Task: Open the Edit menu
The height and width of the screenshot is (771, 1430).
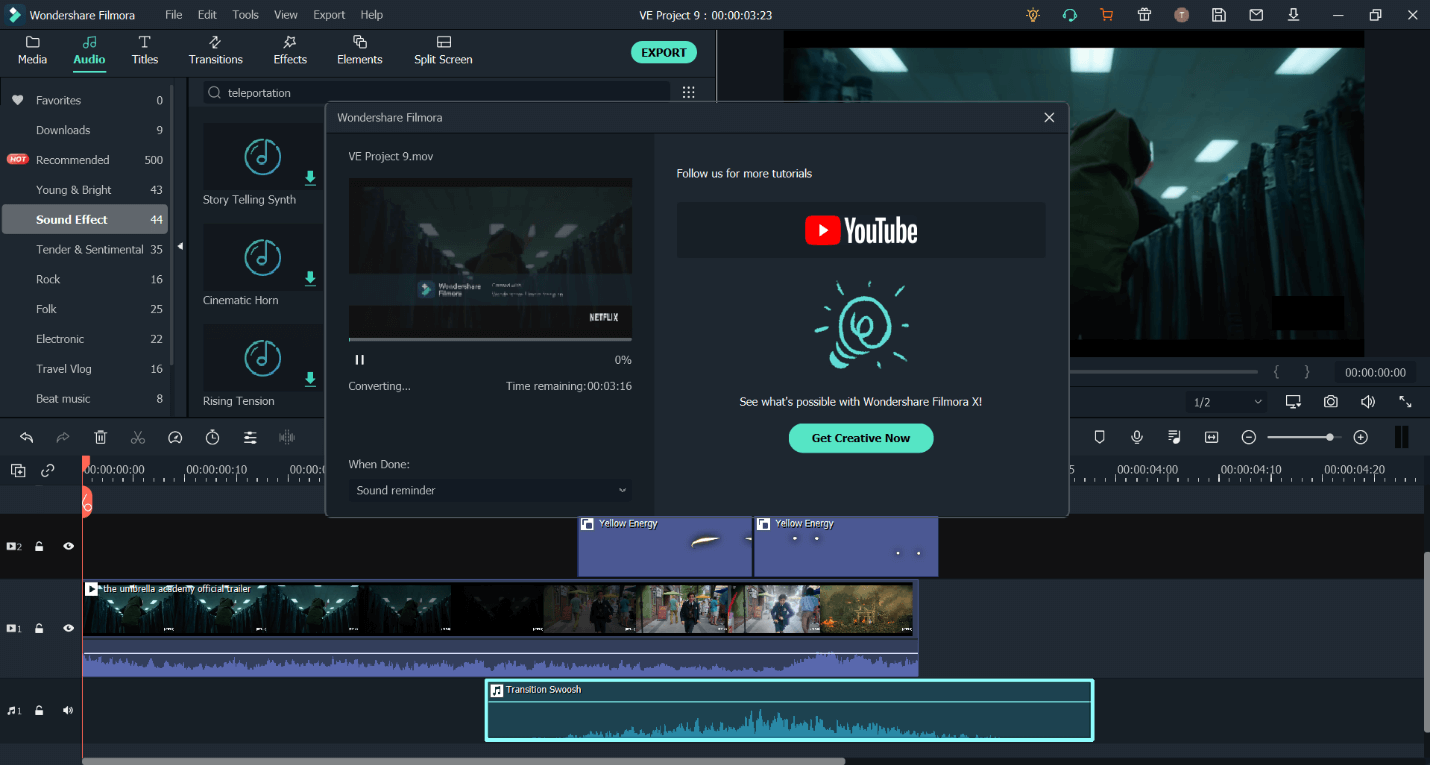Action: 207,15
